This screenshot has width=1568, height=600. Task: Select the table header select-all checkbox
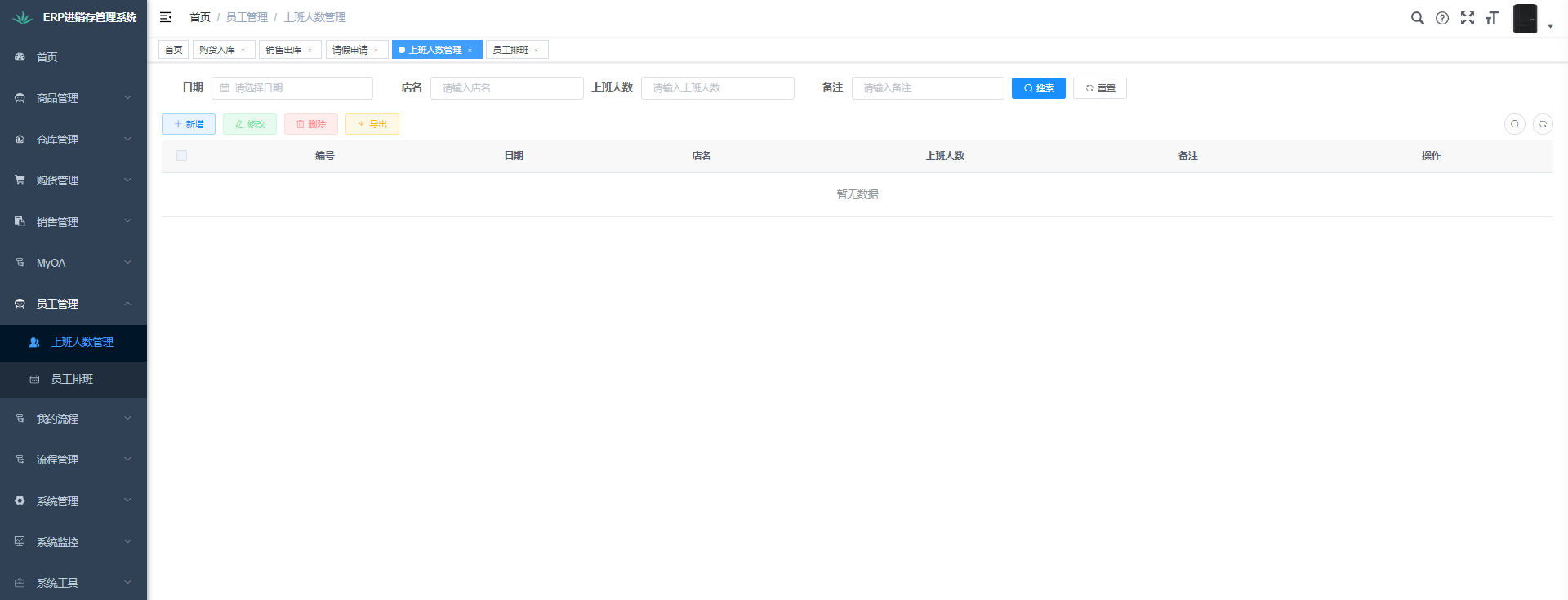181,156
